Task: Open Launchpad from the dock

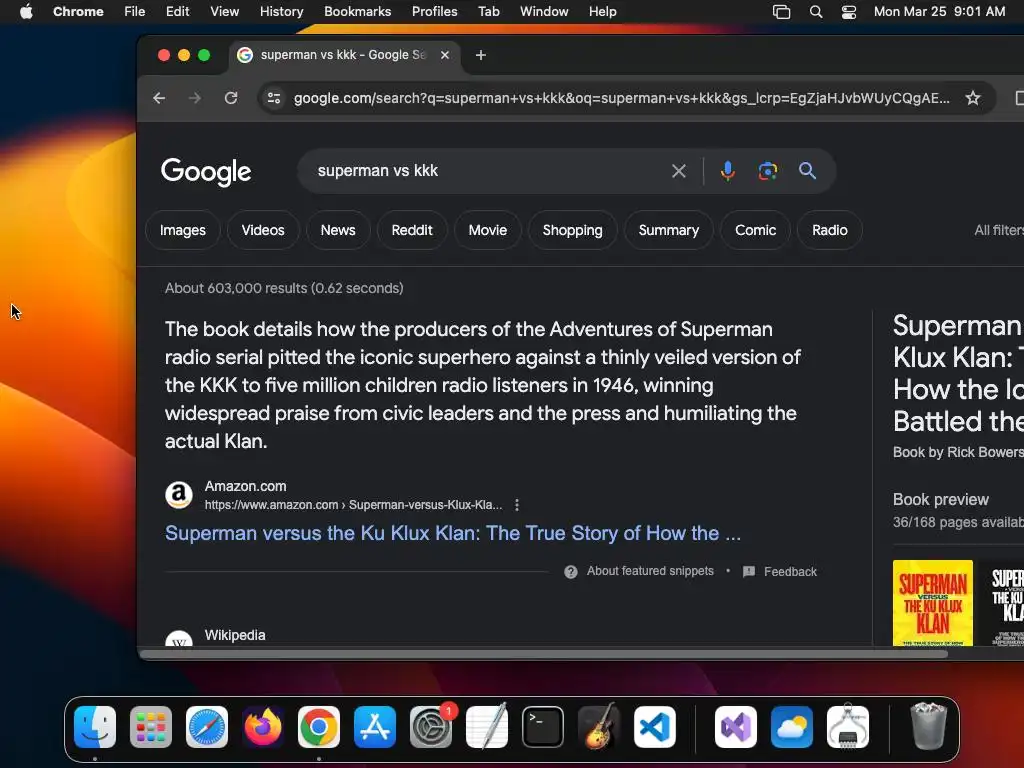Action: point(151,727)
